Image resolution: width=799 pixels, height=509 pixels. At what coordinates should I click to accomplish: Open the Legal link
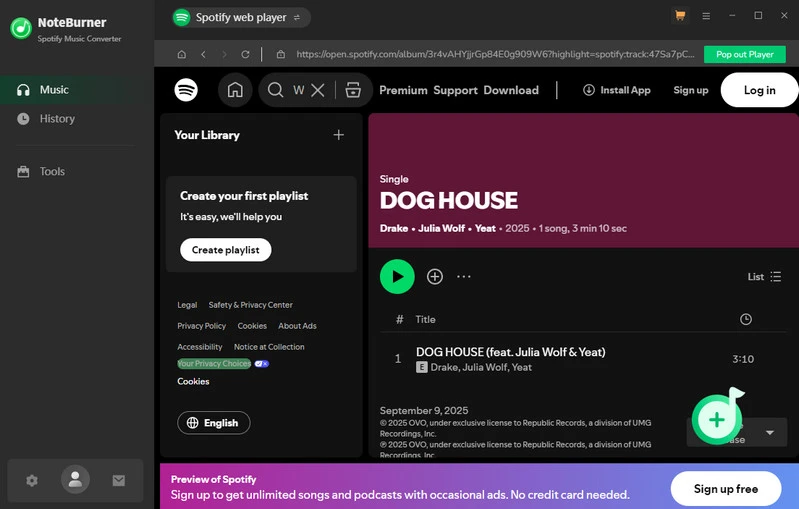(187, 305)
